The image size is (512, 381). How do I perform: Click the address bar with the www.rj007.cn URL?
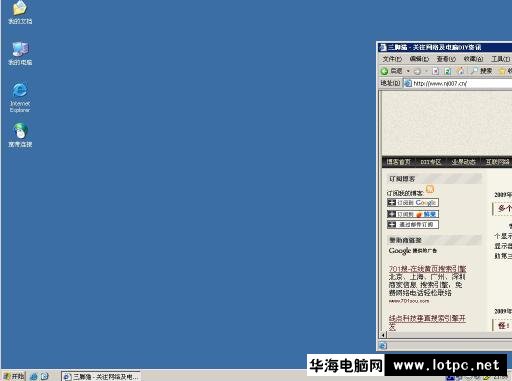pyautogui.click(x=458, y=83)
